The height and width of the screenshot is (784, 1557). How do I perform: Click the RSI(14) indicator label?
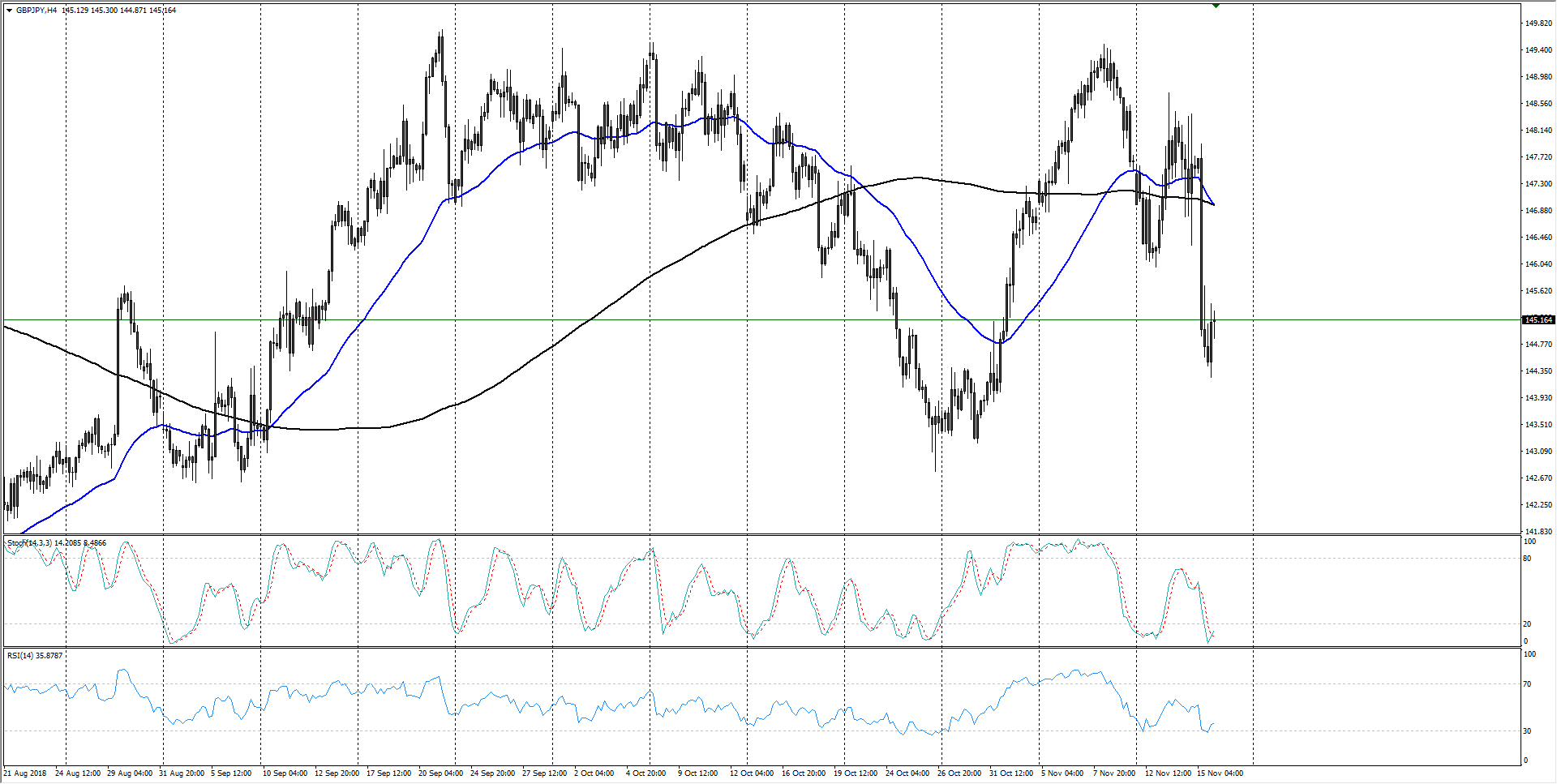tap(23, 655)
